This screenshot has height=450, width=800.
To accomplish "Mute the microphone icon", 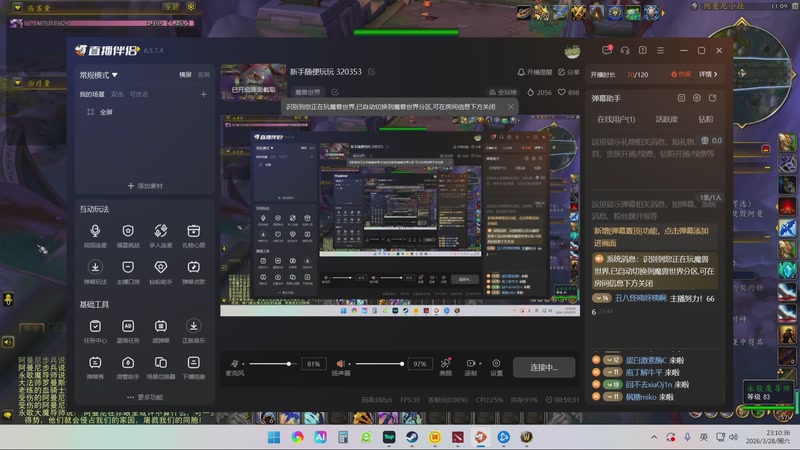I will pyautogui.click(x=234, y=363).
